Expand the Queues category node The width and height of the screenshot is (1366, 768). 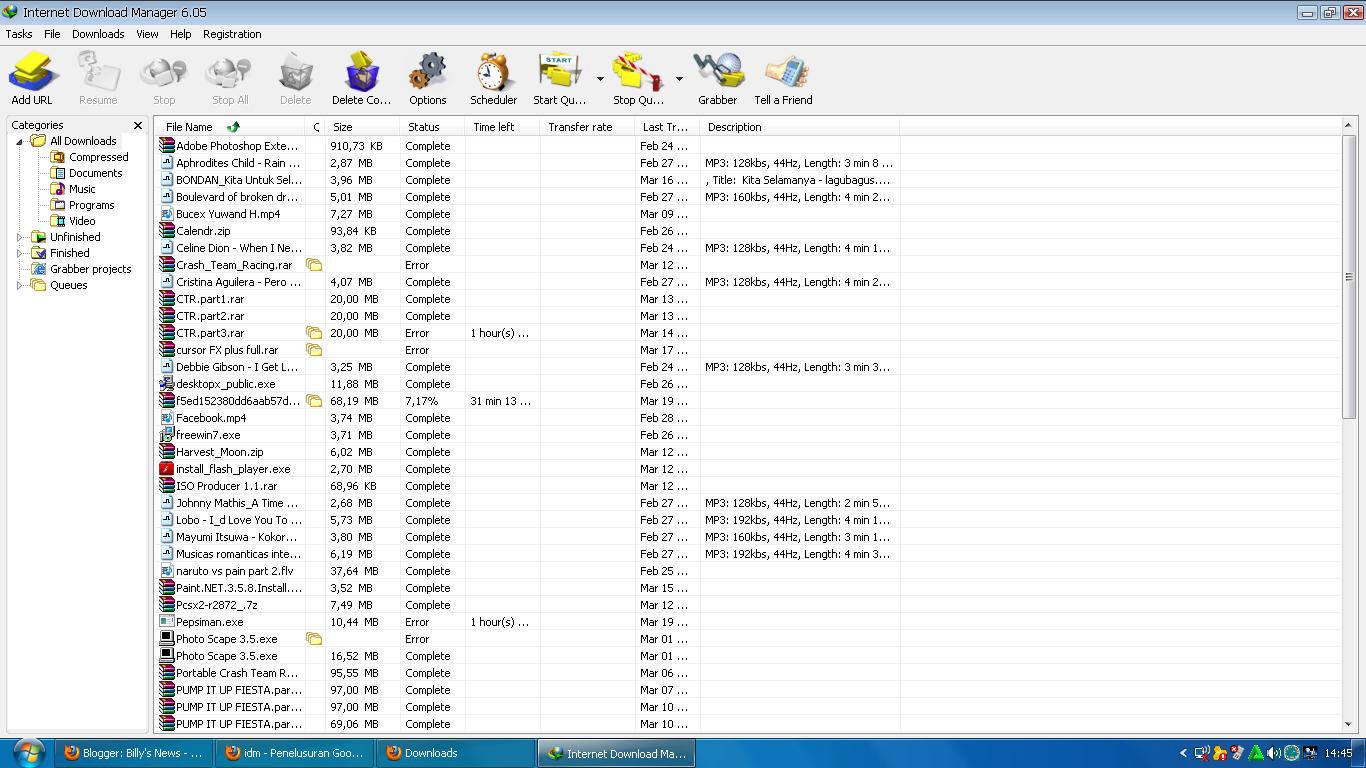pos(20,285)
